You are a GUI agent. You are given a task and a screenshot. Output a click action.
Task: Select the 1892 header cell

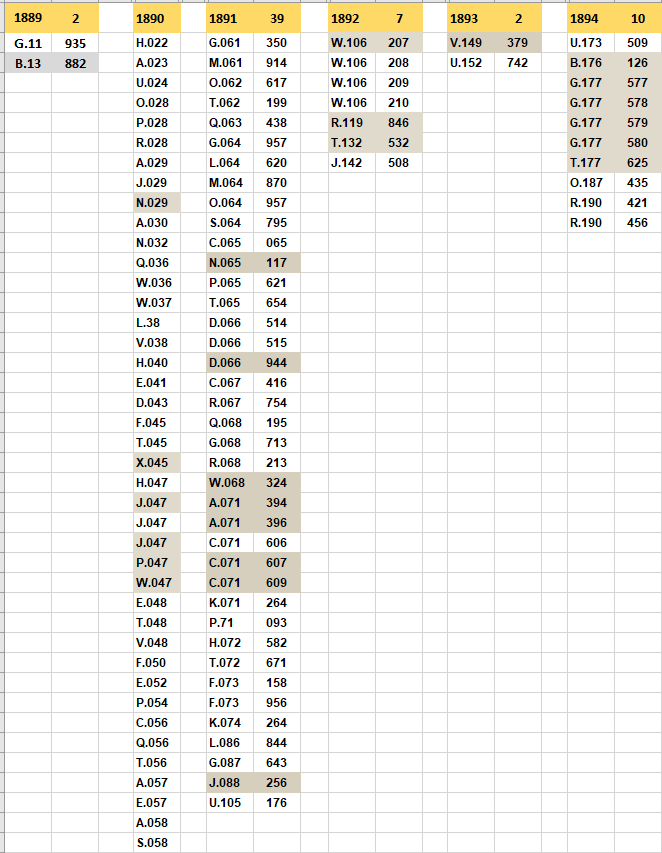click(x=352, y=18)
